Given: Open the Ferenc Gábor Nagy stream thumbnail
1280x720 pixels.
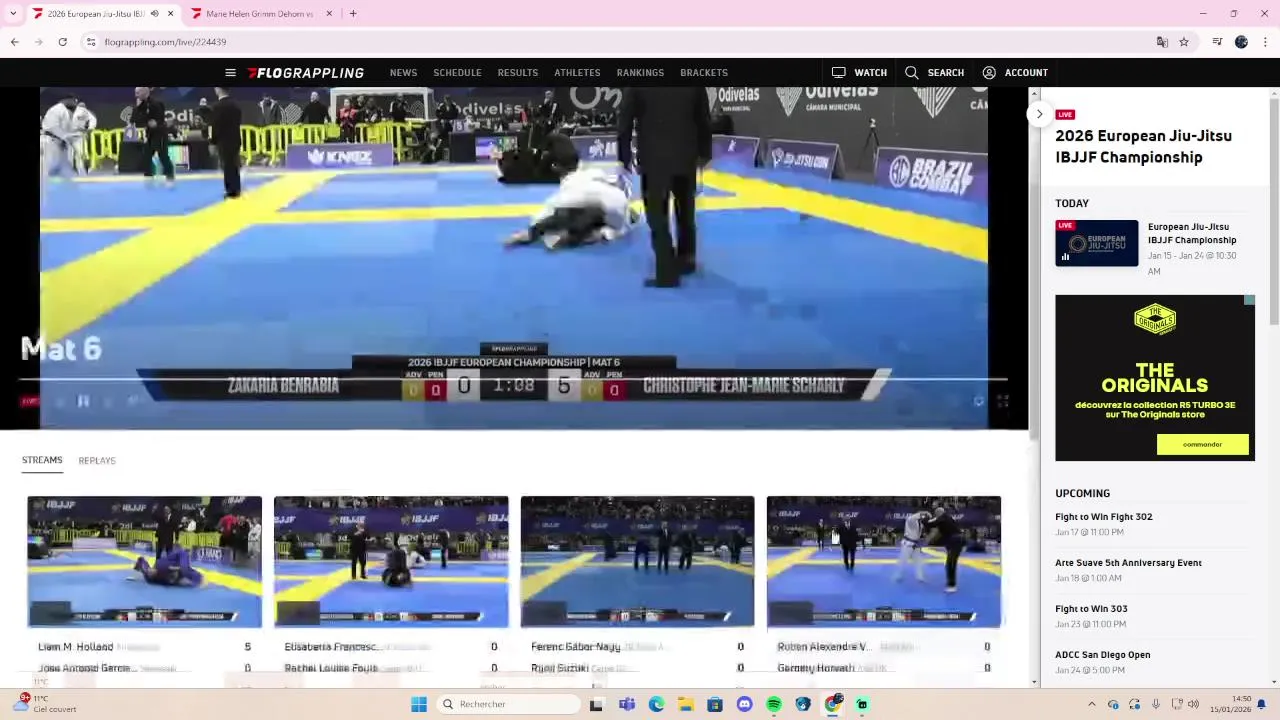Looking at the screenshot, I should tap(637, 562).
